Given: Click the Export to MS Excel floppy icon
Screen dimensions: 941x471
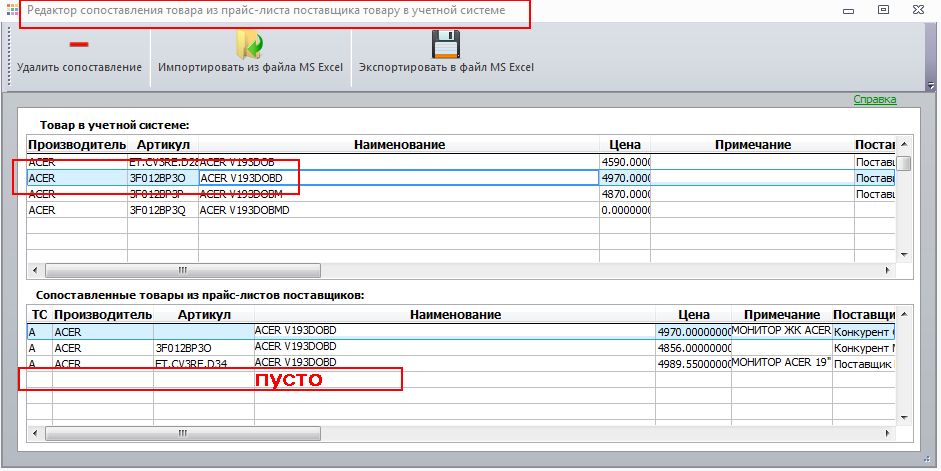Looking at the screenshot, I should 446,44.
